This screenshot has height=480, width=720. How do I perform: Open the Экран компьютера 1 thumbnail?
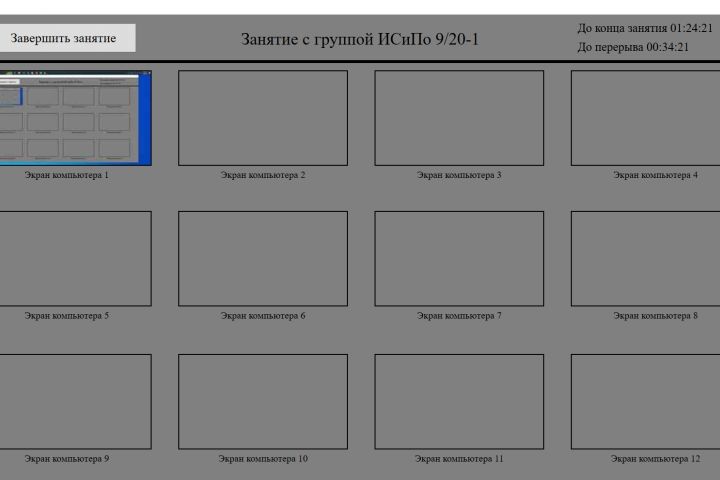tap(75, 118)
